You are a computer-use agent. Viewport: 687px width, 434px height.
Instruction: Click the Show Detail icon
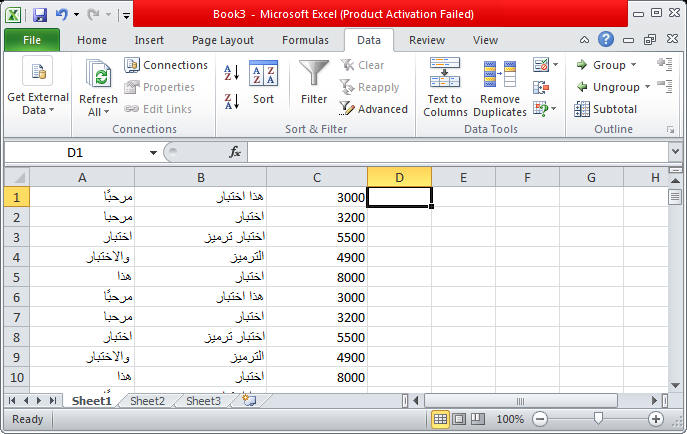click(665, 65)
